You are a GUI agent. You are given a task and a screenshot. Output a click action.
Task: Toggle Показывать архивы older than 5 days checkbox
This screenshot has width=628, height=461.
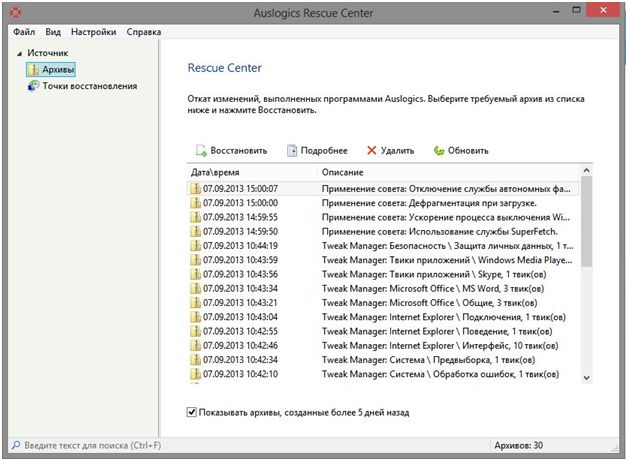(x=192, y=412)
